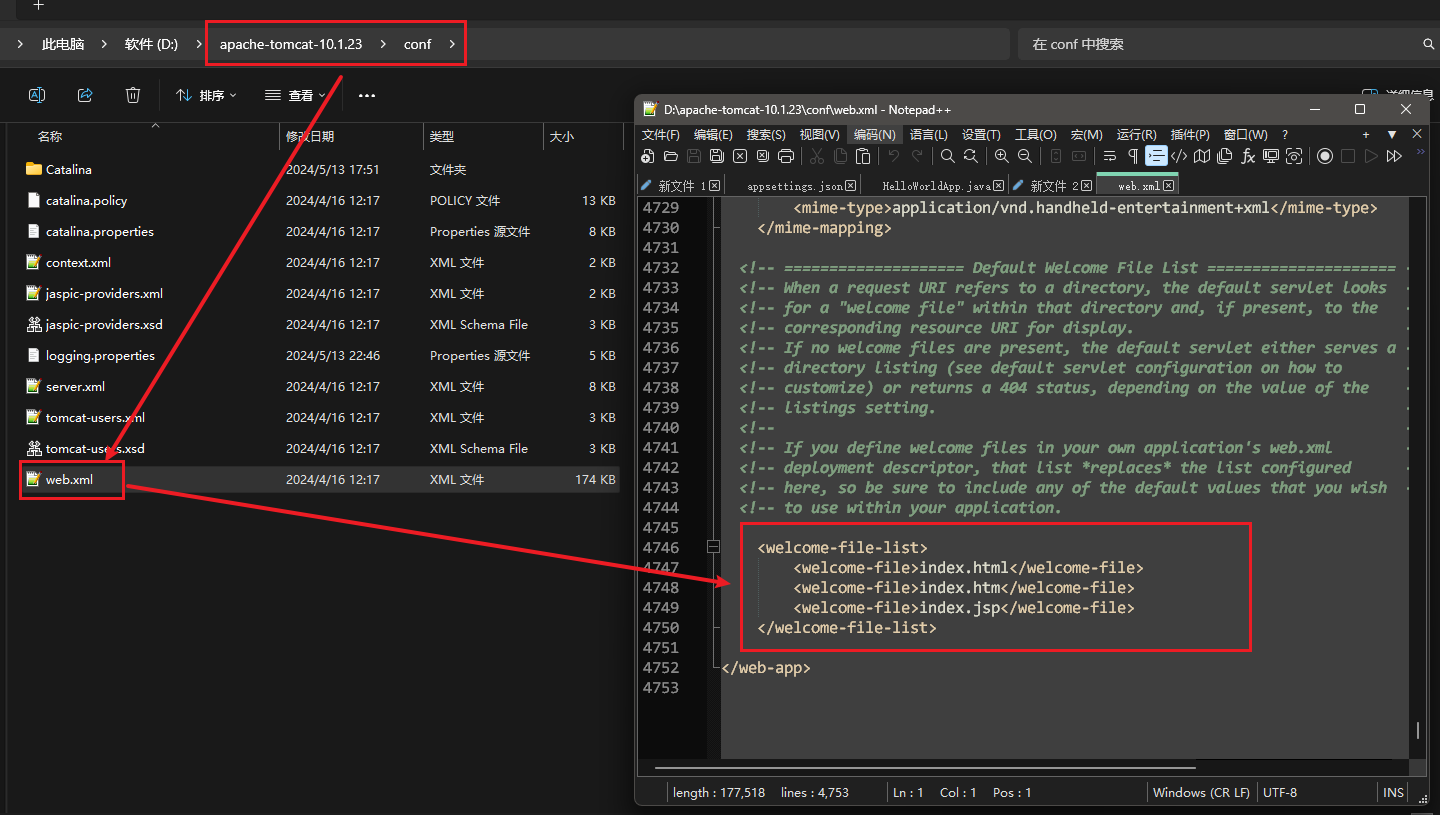Open the 窗口(W) menu
The image size is (1440, 815).
1245,135
